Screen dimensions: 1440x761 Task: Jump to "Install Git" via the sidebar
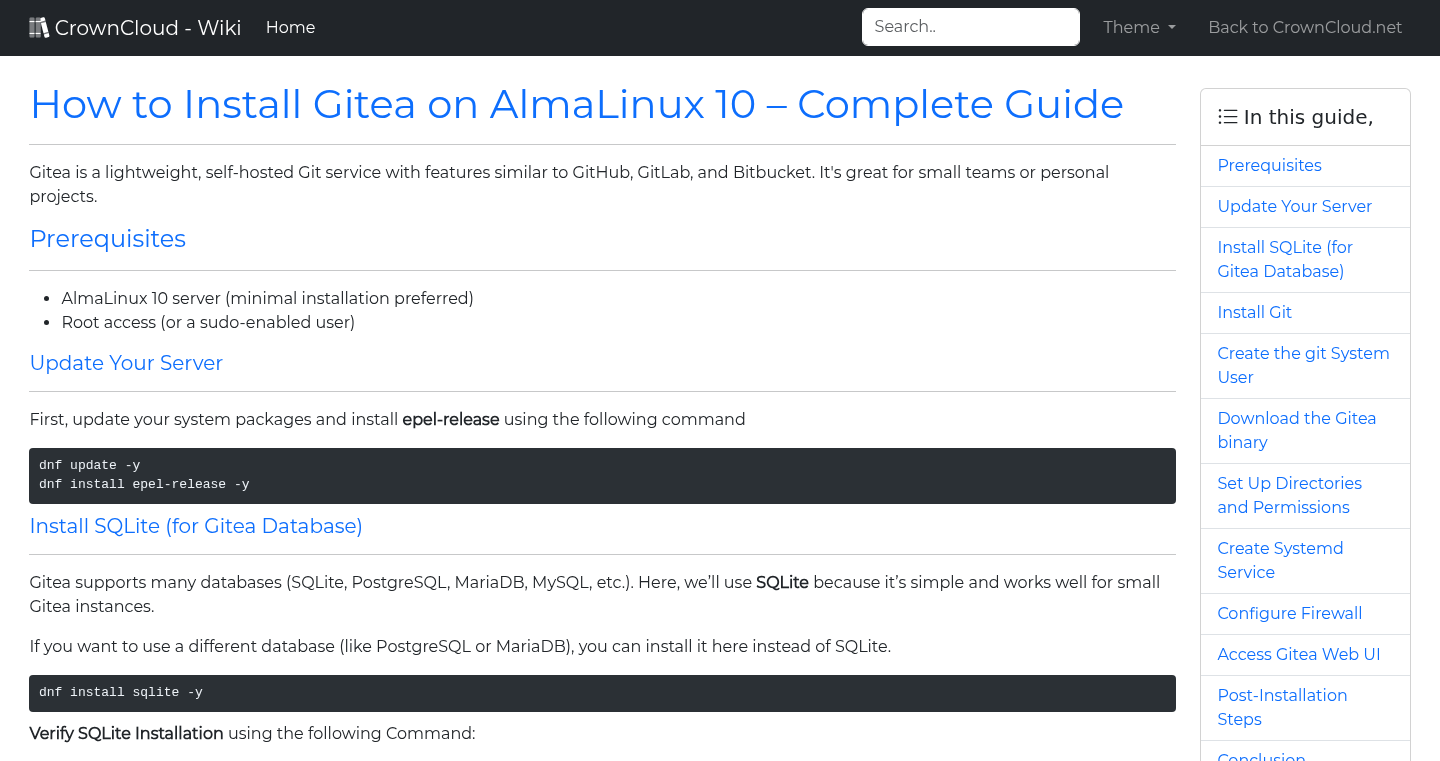[x=1254, y=312]
